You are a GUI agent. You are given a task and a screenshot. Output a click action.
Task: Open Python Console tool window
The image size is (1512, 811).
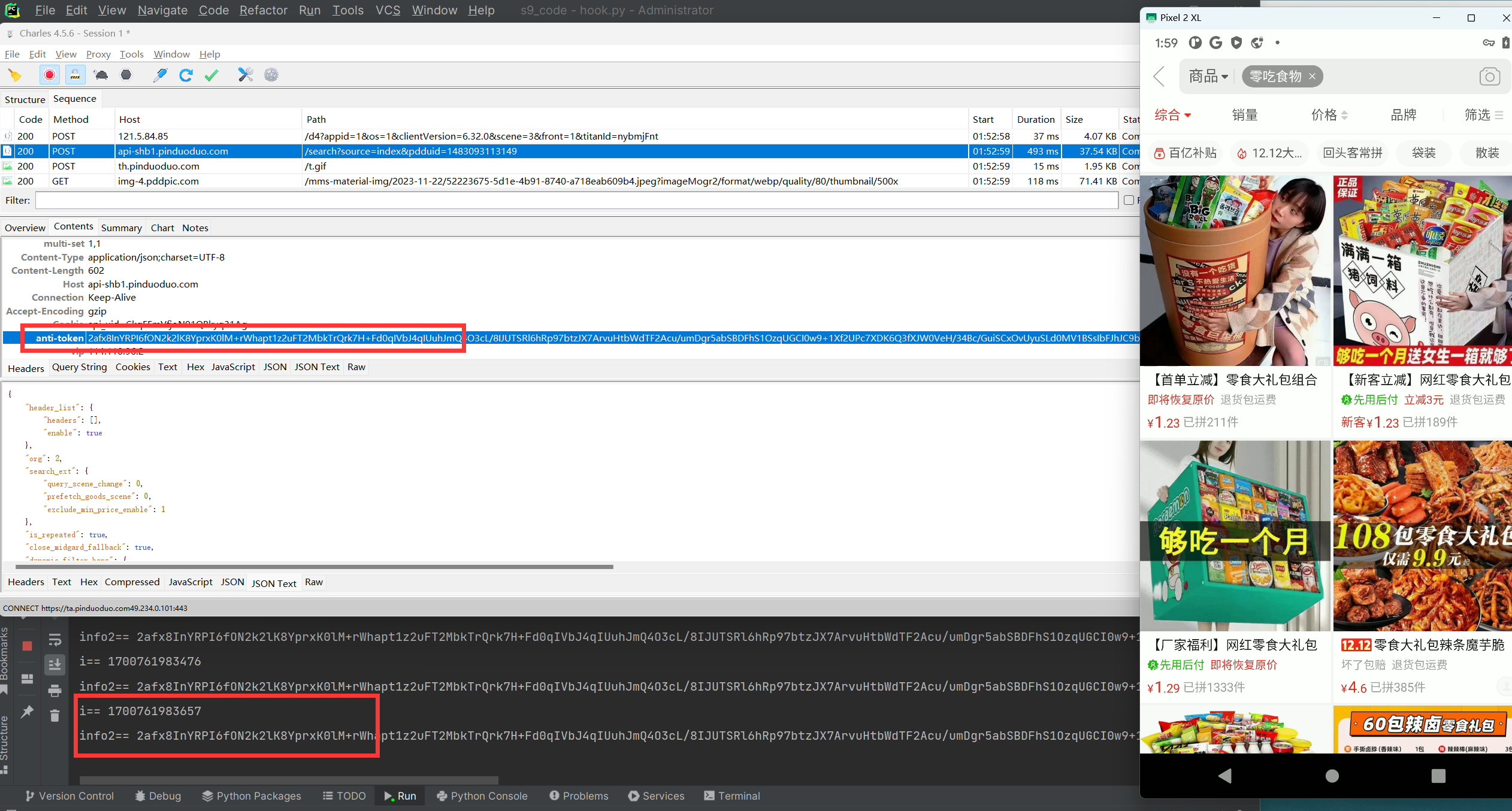(x=482, y=796)
